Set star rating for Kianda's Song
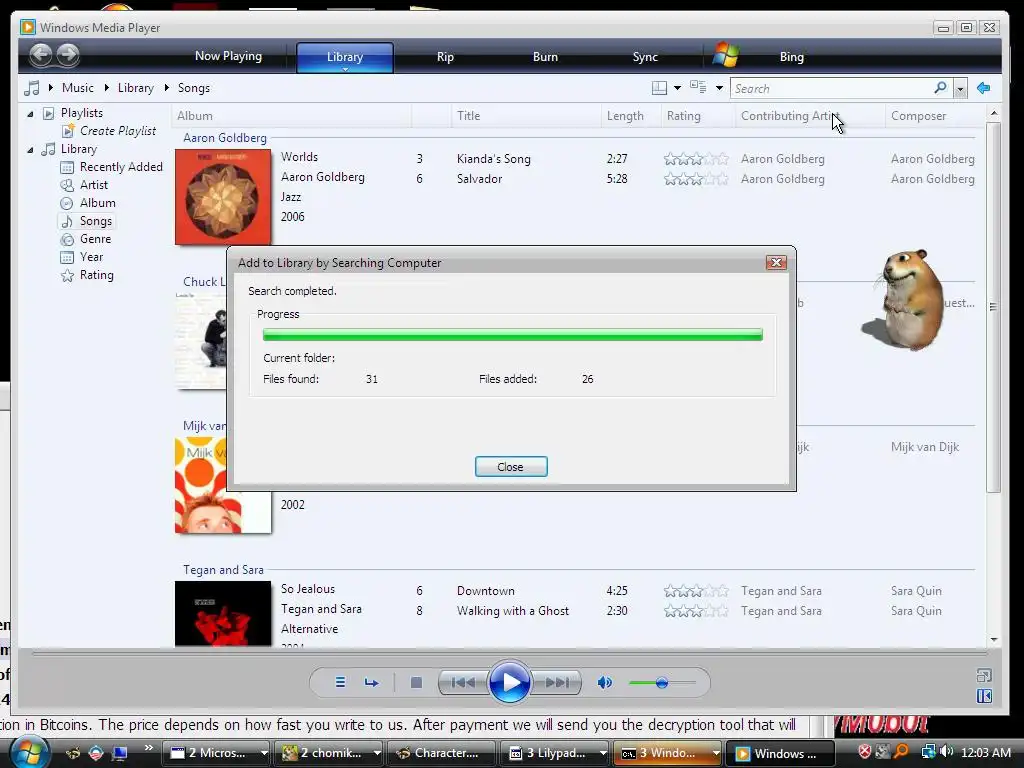 pyautogui.click(x=696, y=159)
